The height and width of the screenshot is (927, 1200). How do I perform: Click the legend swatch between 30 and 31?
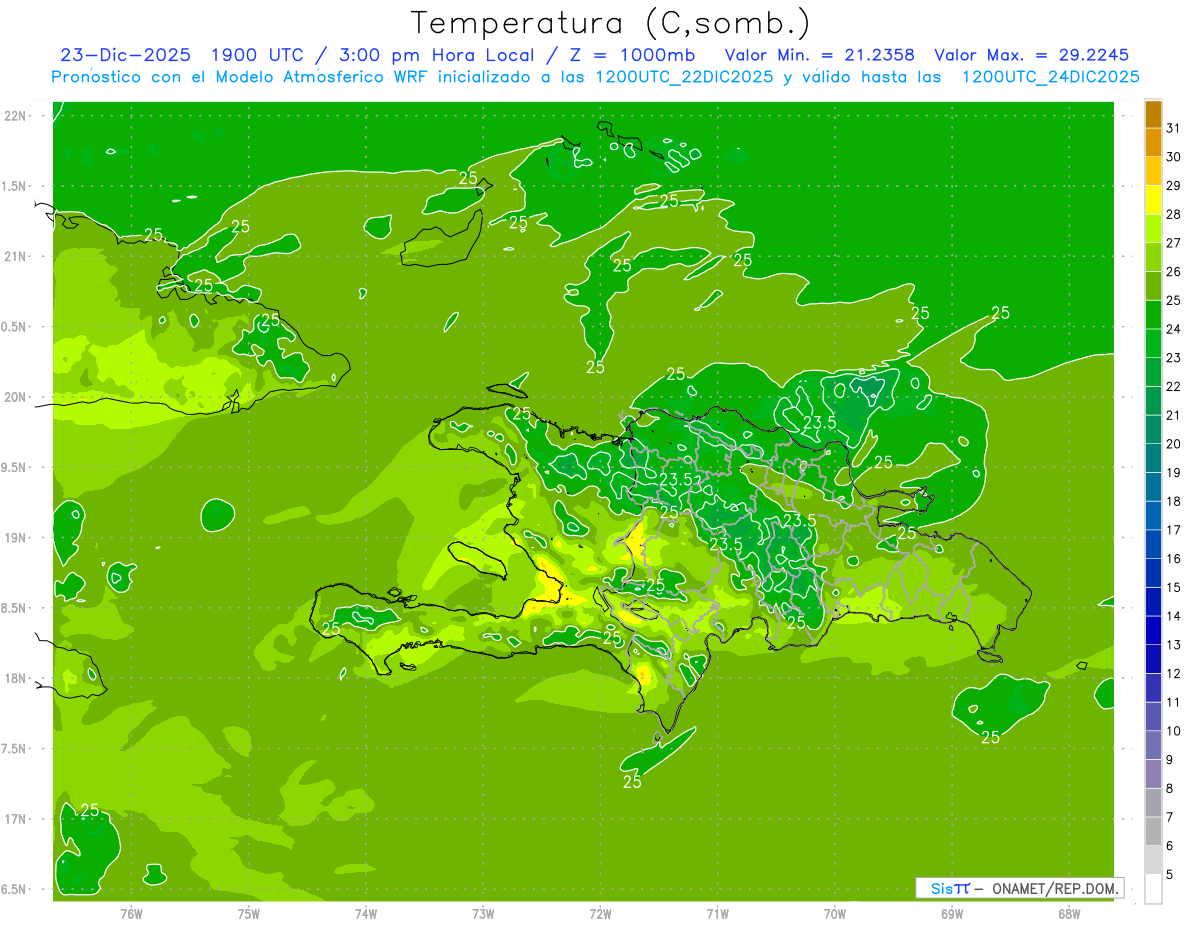tap(1153, 142)
